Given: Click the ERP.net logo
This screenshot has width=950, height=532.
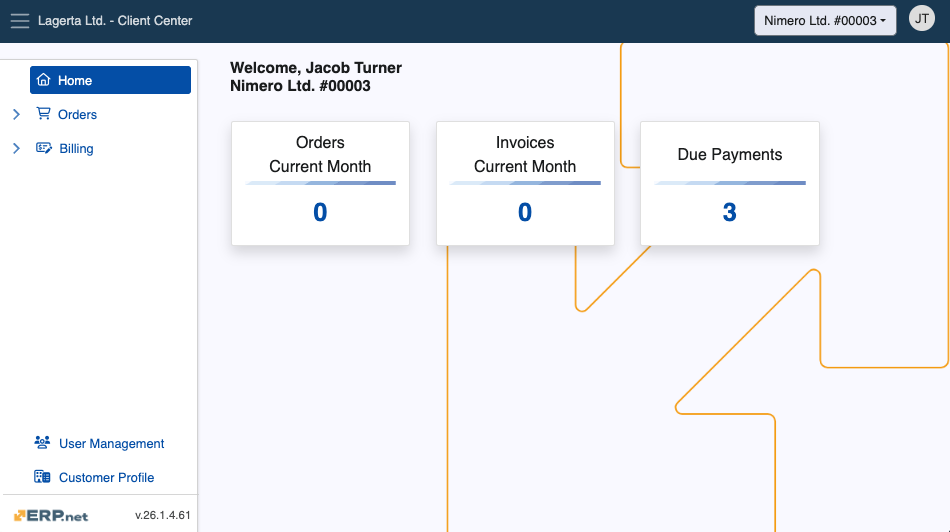Looking at the screenshot, I should click(51, 516).
